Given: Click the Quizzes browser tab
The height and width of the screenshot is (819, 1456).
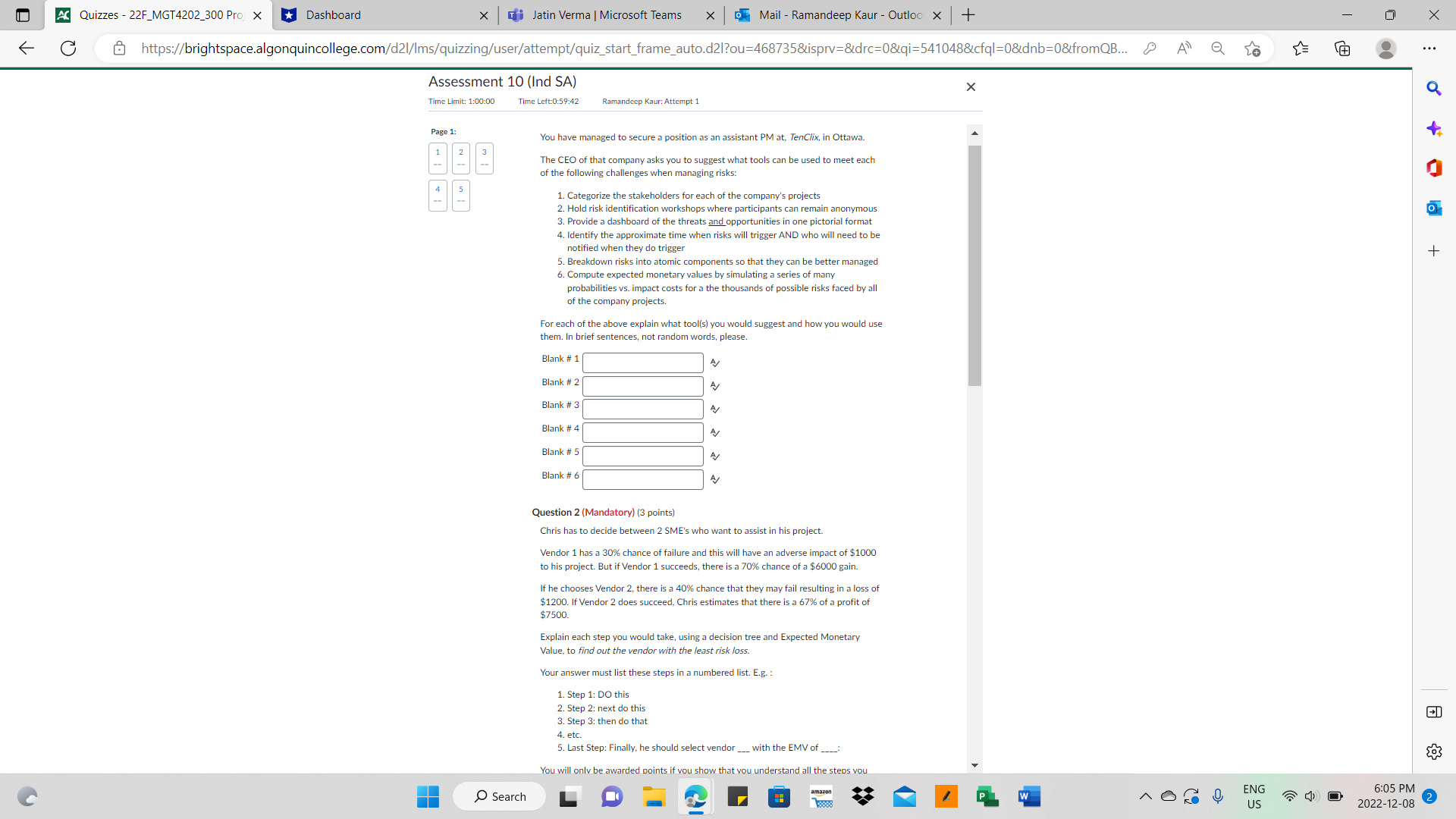Looking at the screenshot, I should (x=152, y=15).
